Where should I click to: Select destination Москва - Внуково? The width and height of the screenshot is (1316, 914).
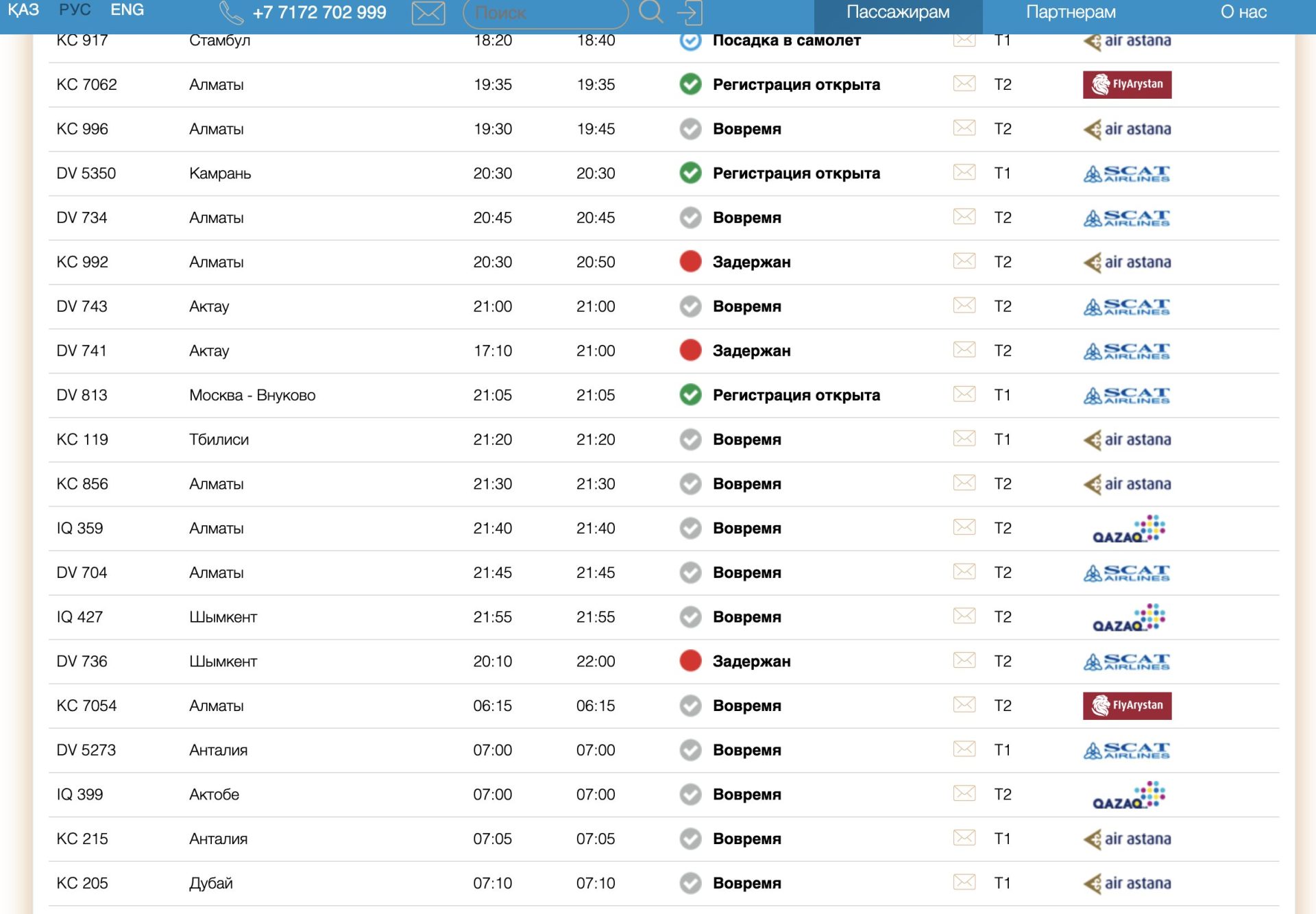coord(252,395)
